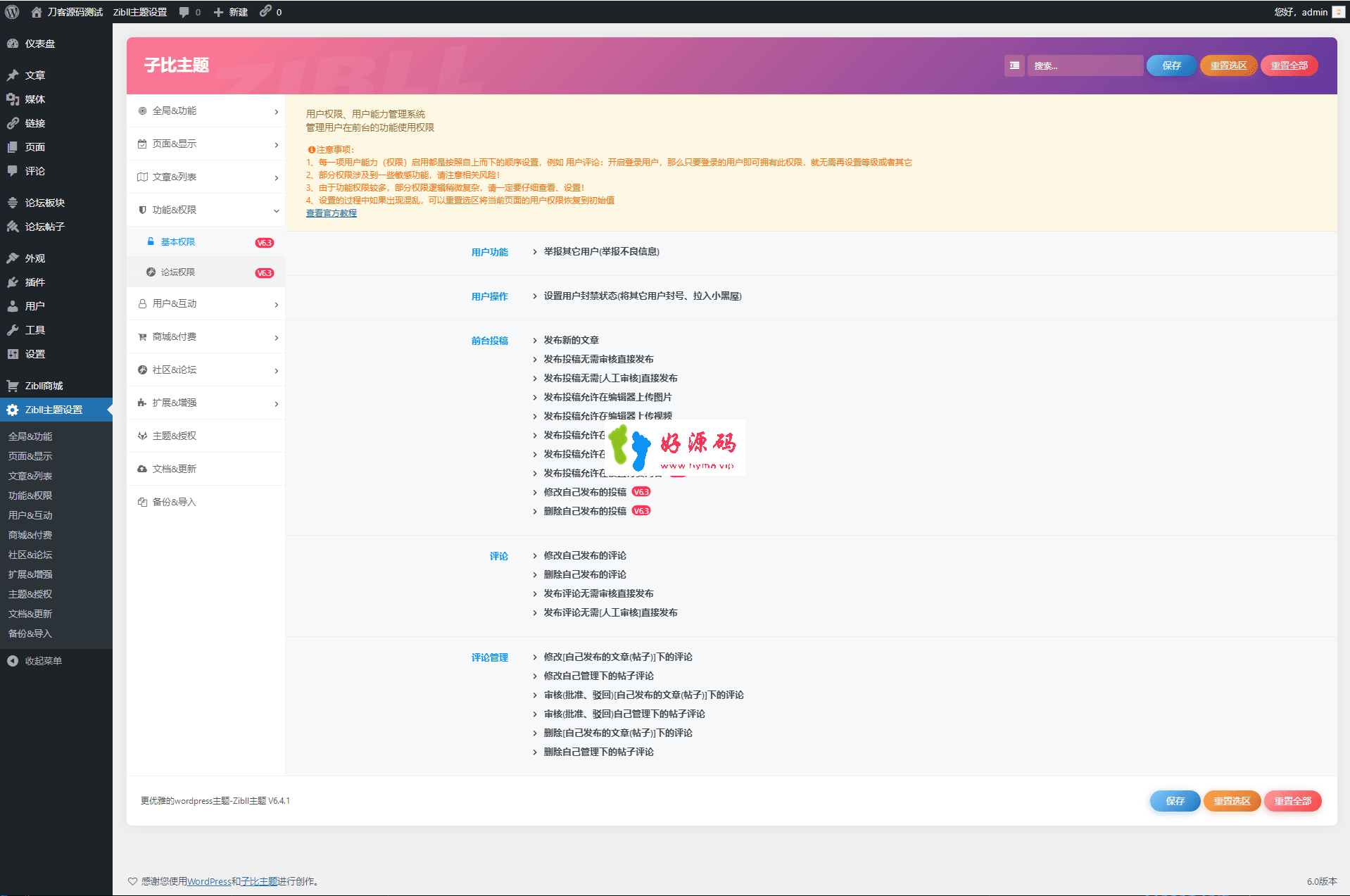Expand 发布评论无需审核直接发布 row
The height and width of the screenshot is (896, 1350).
click(x=593, y=594)
